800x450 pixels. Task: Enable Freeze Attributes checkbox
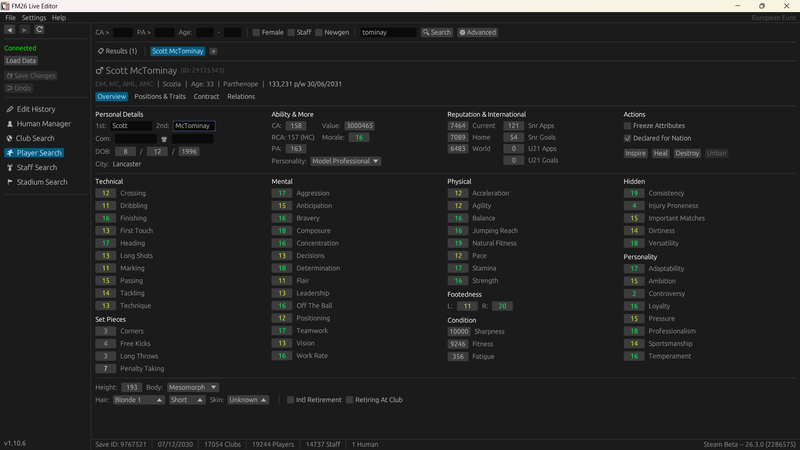coord(627,126)
